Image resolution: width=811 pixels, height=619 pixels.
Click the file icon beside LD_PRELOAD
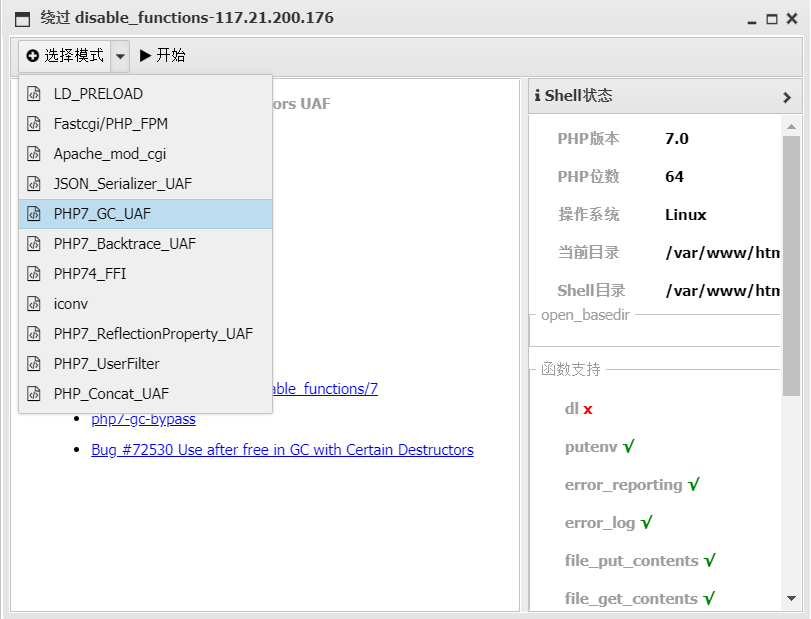tap(34, 94)
